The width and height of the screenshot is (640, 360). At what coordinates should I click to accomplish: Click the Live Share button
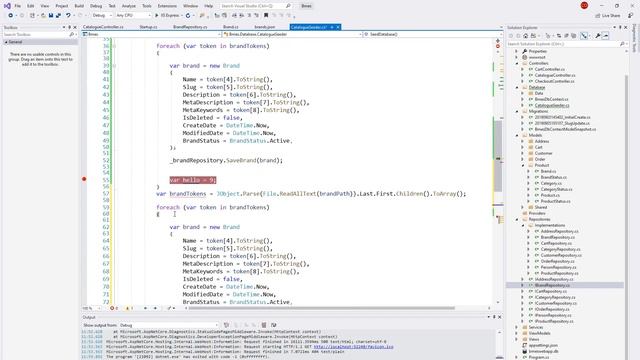608,16
